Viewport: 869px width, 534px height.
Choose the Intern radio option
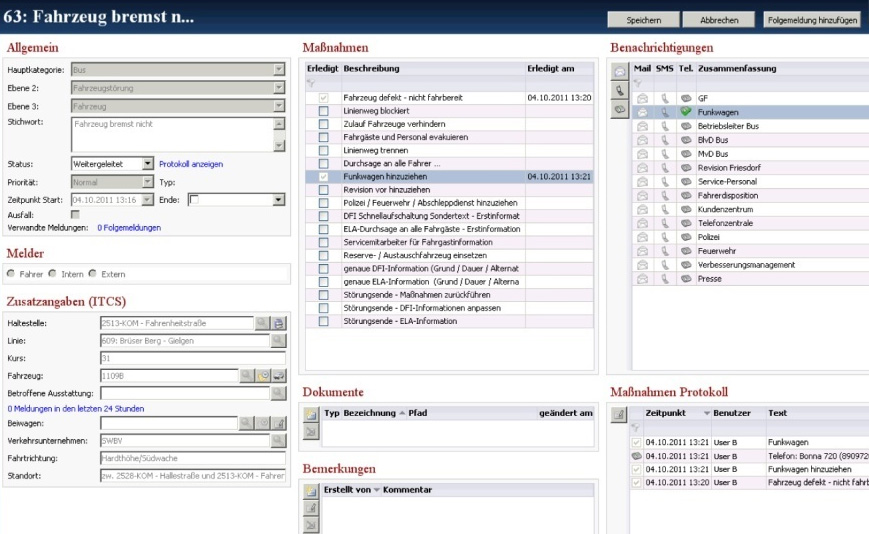point(52,274)
